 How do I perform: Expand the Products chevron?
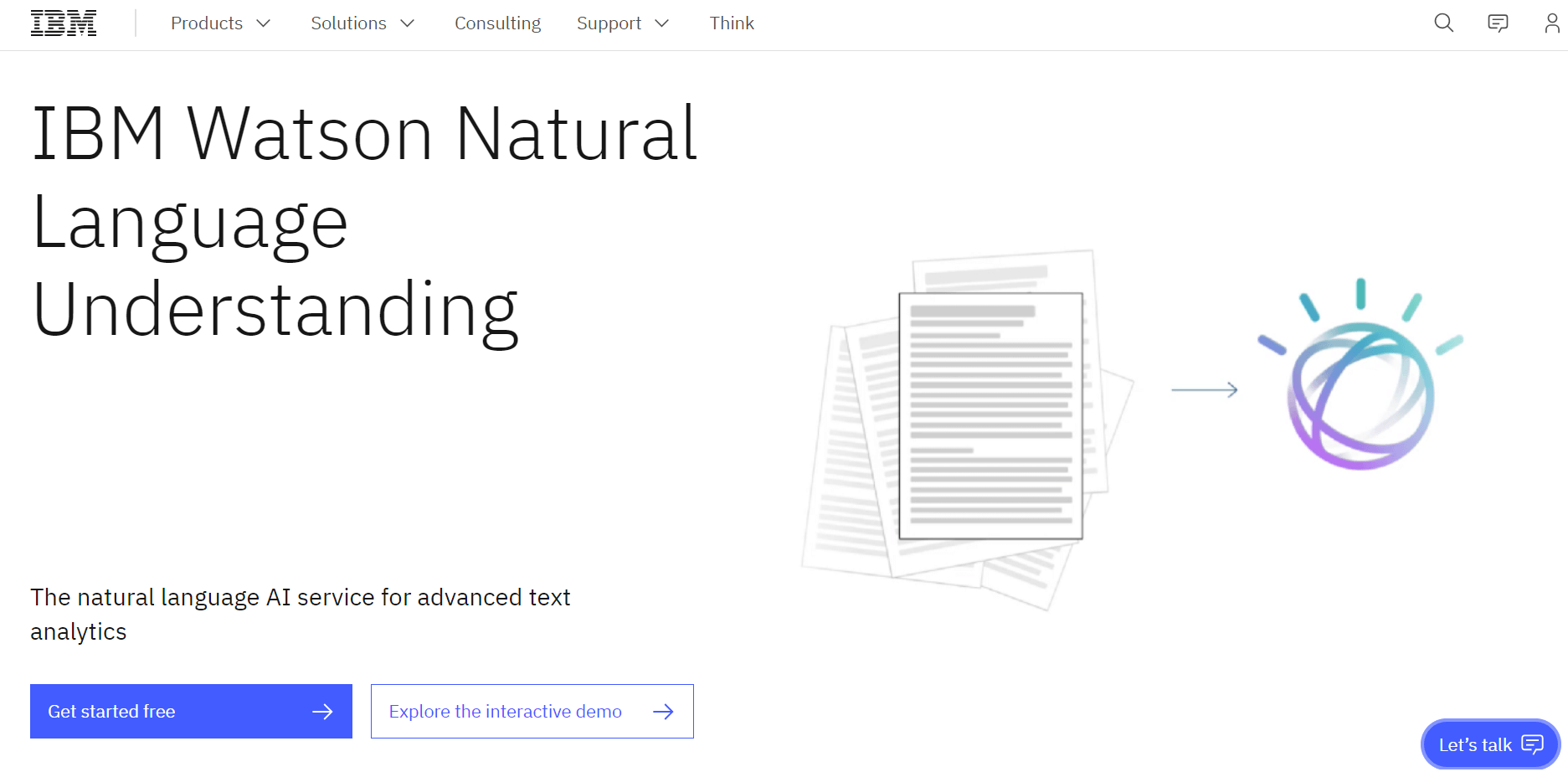[x=264, y=23]
